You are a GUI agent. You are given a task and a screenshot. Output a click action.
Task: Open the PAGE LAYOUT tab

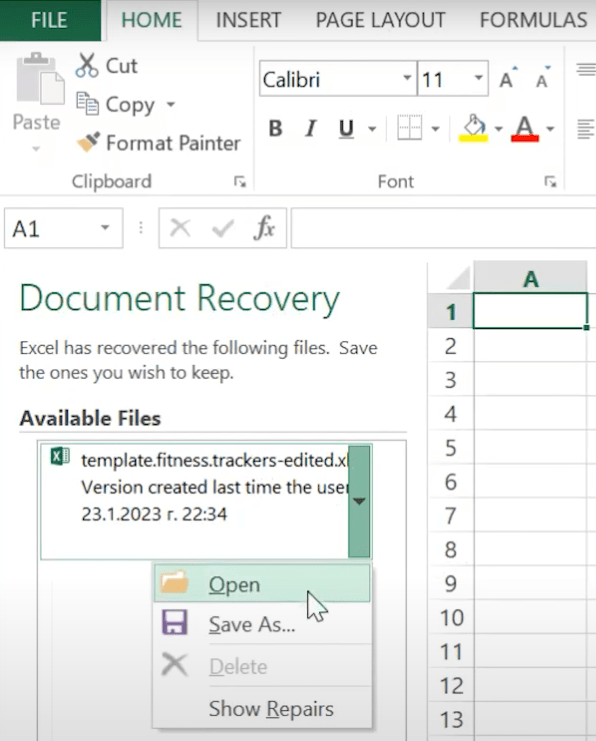[380, 20]
